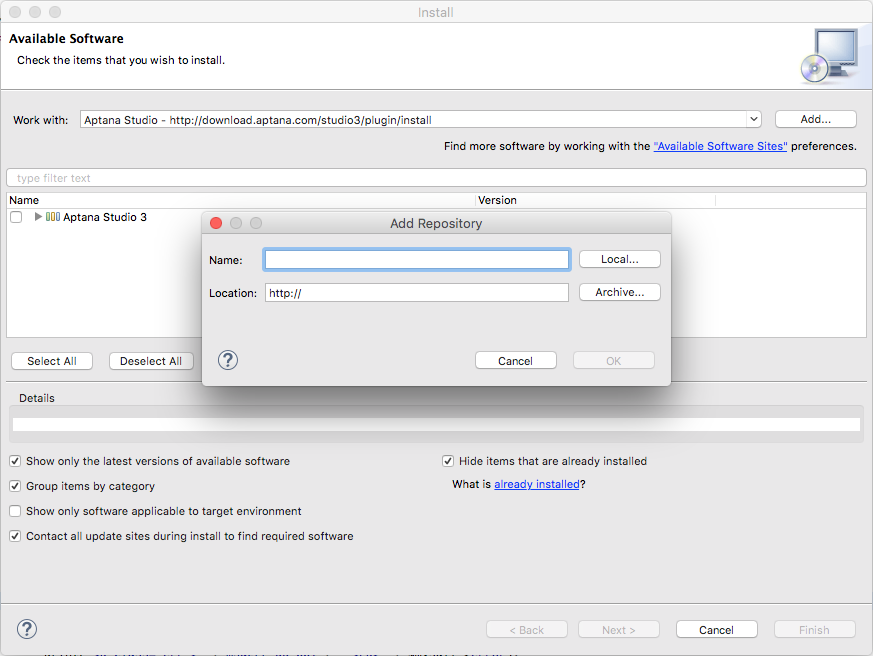
Task: Click the Aptana Studio 3 category icon
Action: 53,217
